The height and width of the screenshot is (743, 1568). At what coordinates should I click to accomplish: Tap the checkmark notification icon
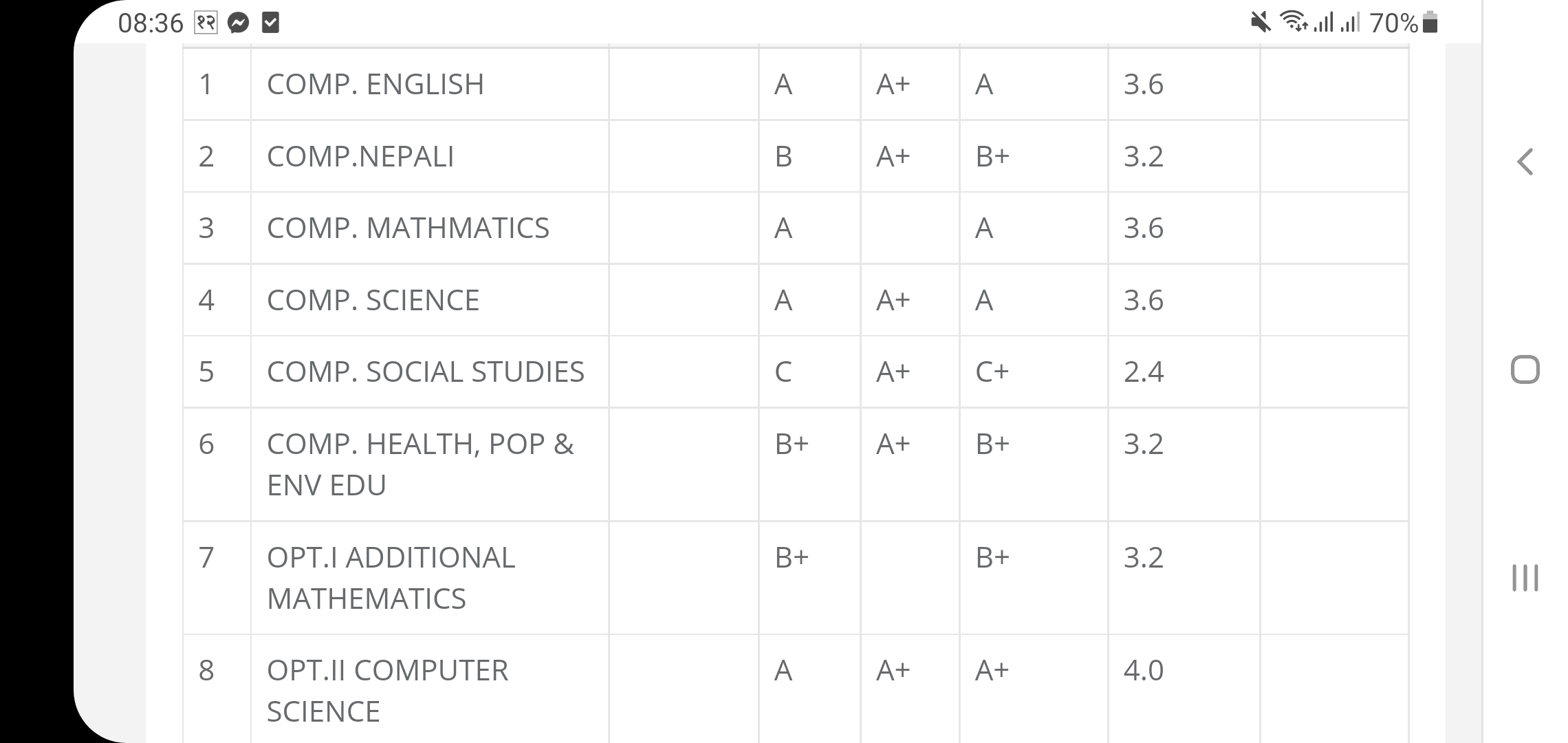pyautogui.click(x=271, y=23)
